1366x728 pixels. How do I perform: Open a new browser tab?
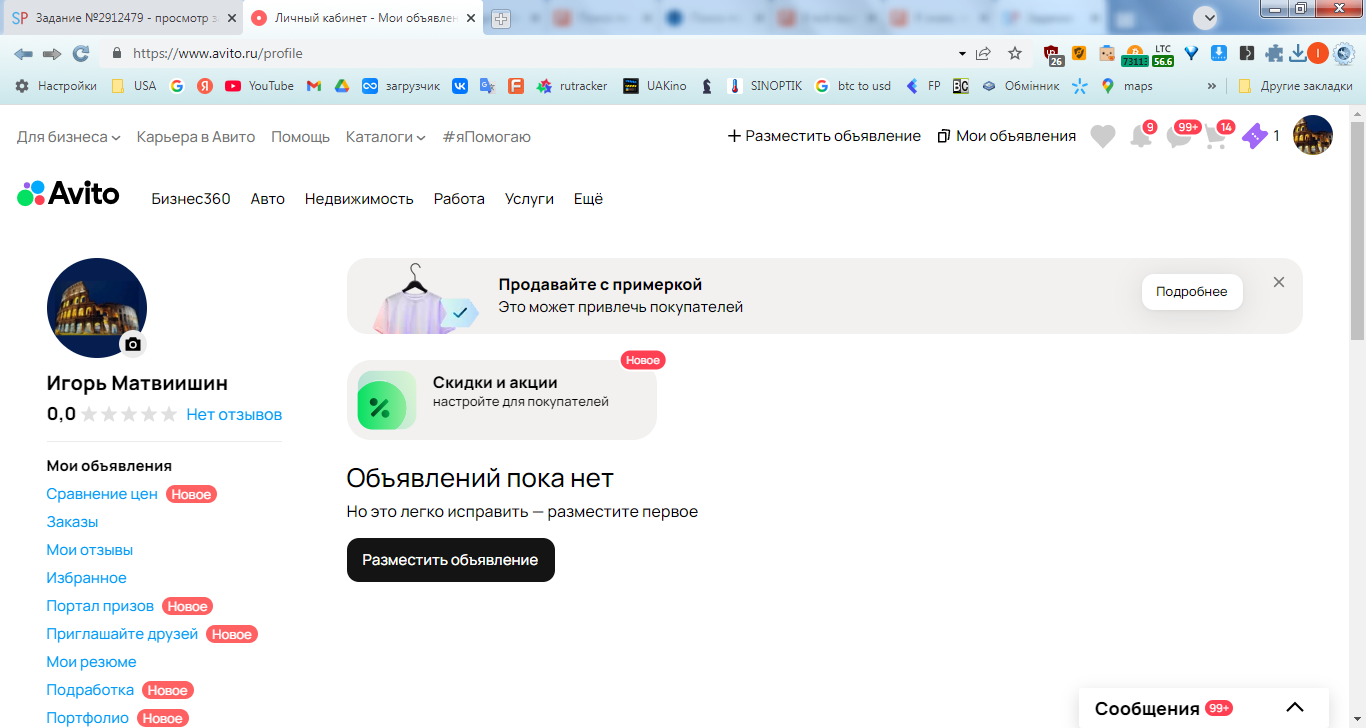point(501,19)
